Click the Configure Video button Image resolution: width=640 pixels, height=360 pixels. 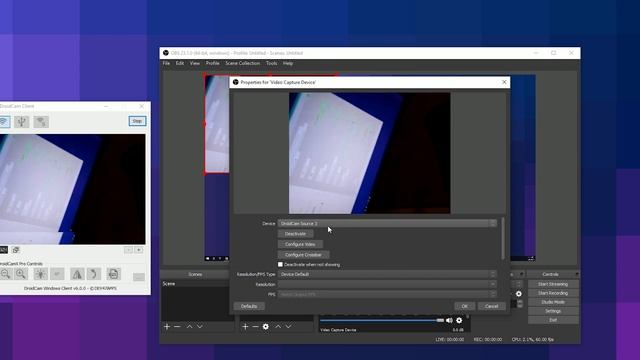coord(300,244)
